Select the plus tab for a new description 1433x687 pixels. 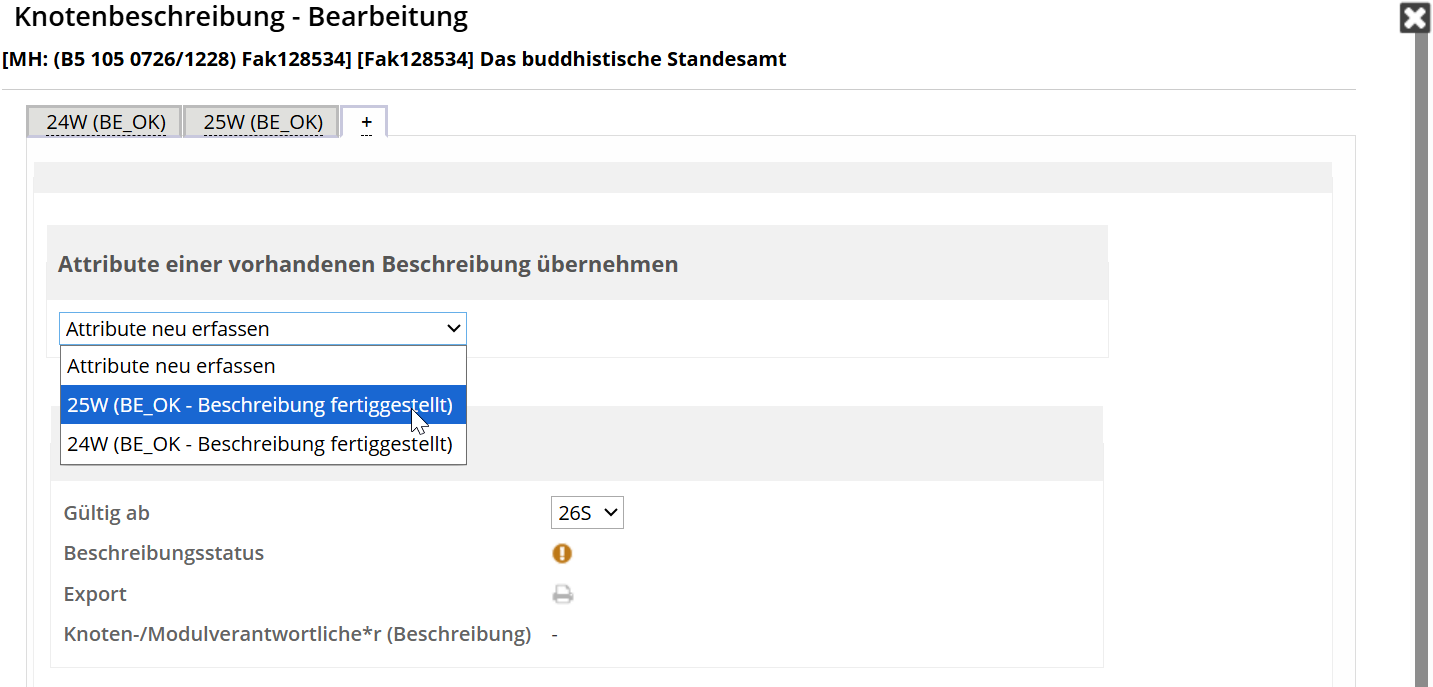tap(366, 122)
